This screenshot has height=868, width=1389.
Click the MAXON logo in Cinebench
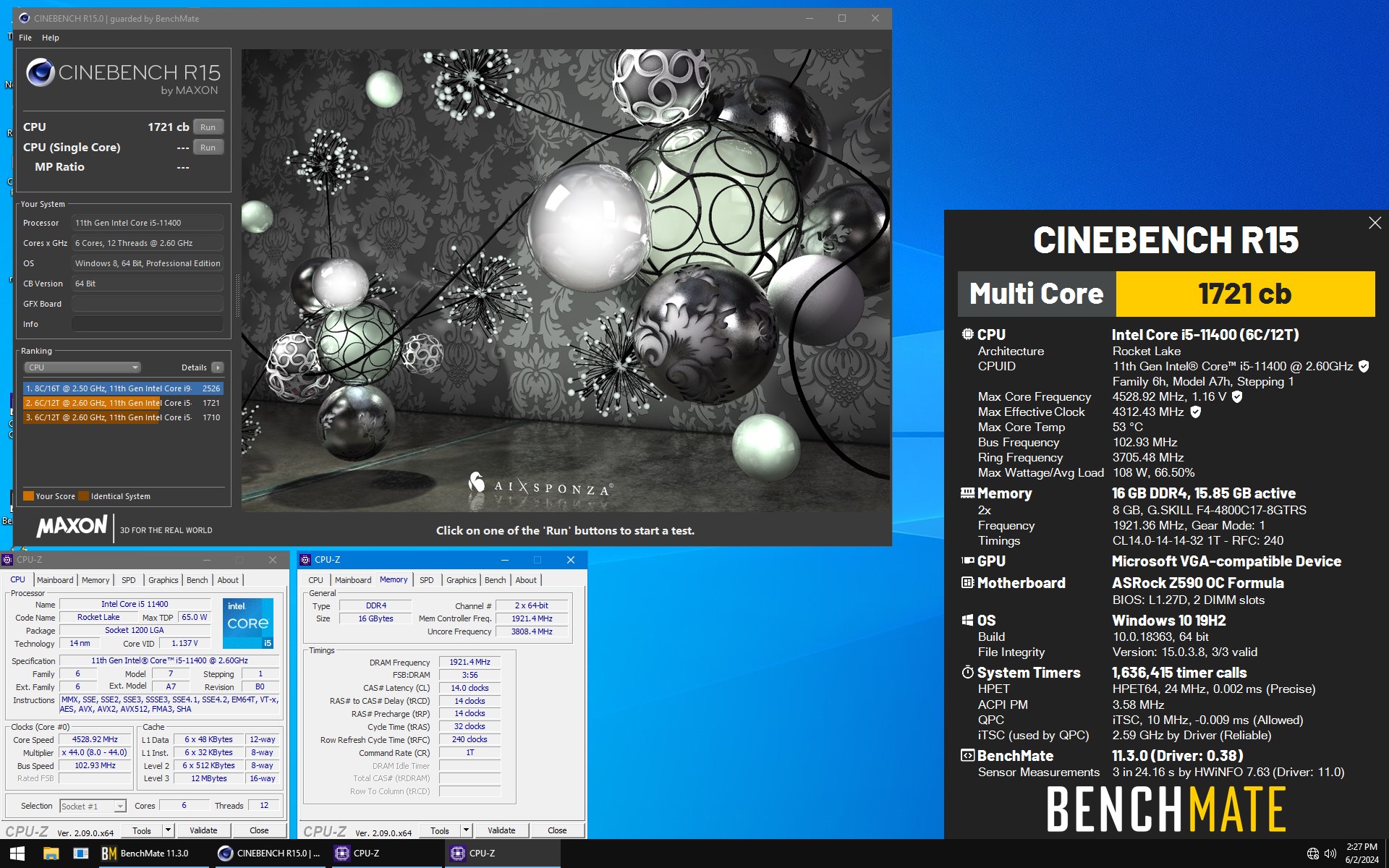click(72, 527)
